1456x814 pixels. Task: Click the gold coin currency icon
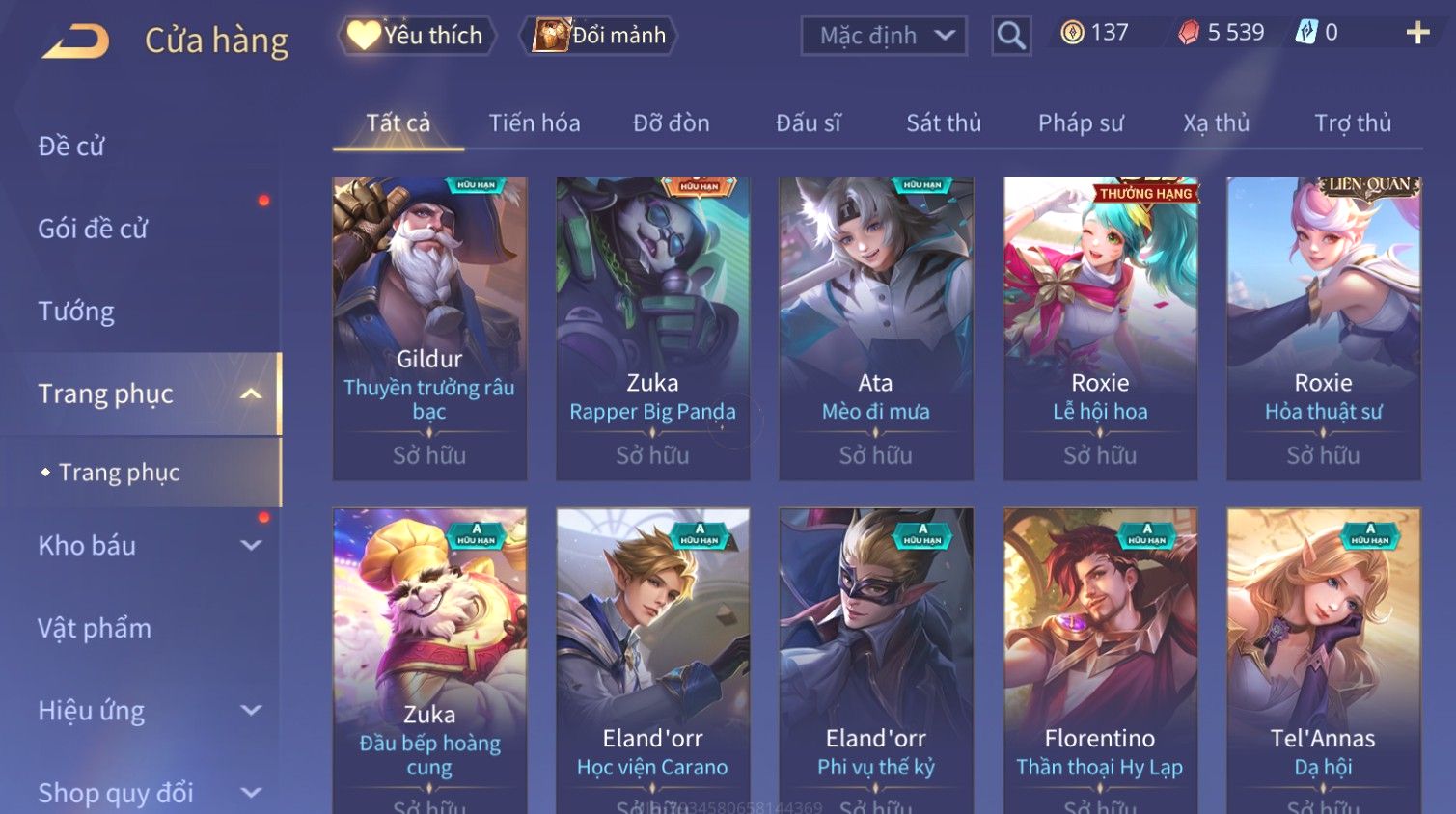pos(1072,33)
